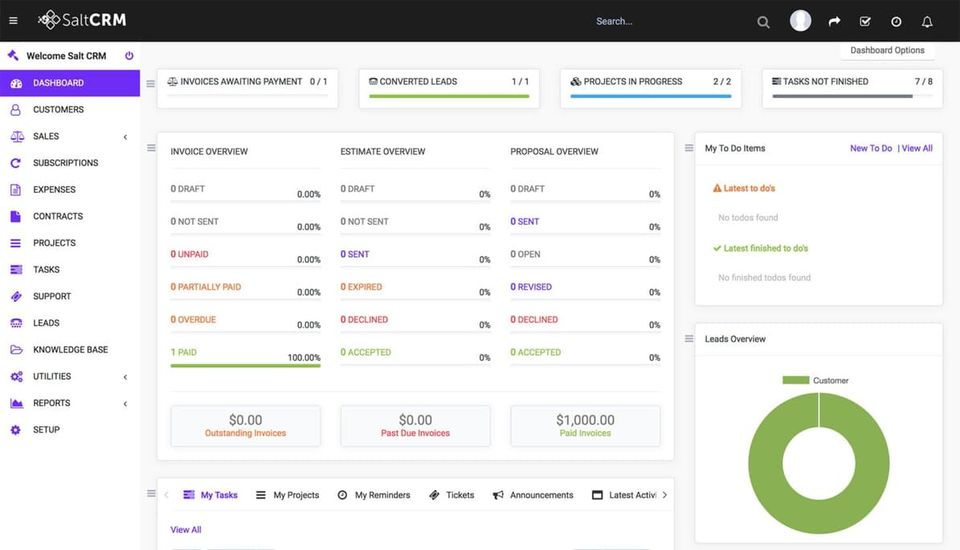Click the 1 PAID invoice link
This screenshot has width=960, height=550.
(184, 352)
